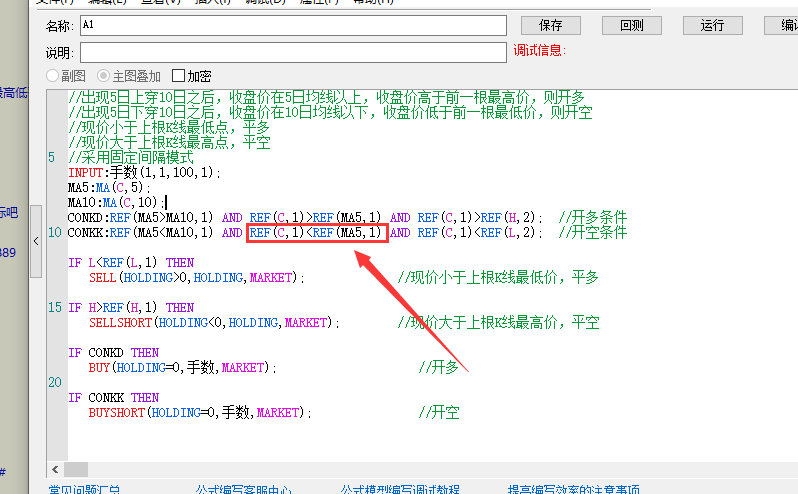
Task: Open the 常见问题汇总 link
Action: tap(84, 489)
